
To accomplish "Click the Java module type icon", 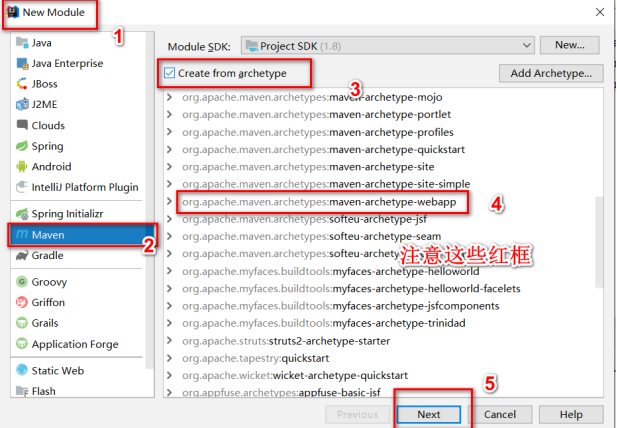I will (x=22, y=42).
